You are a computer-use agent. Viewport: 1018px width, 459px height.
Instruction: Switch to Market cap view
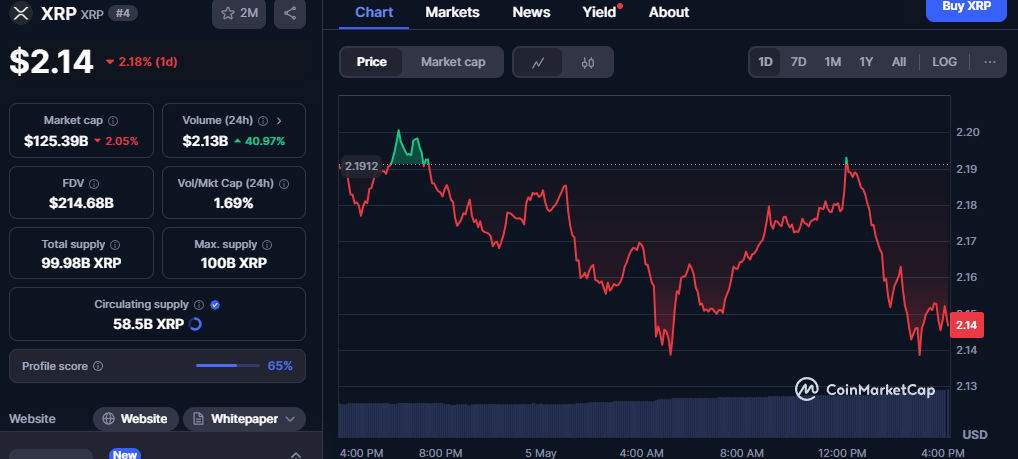coord(453,62)
